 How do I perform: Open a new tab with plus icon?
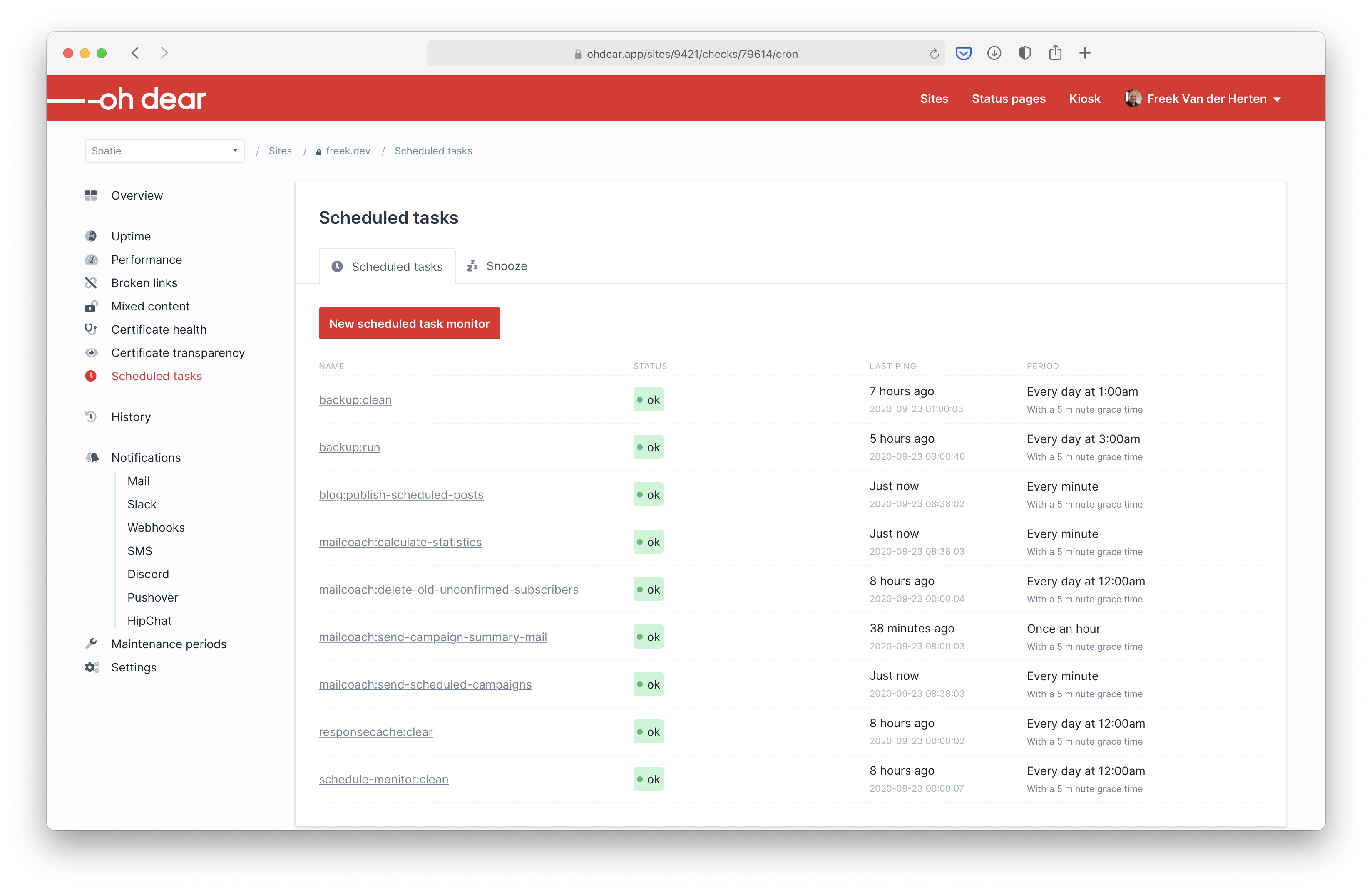(x=1085, y=53)
